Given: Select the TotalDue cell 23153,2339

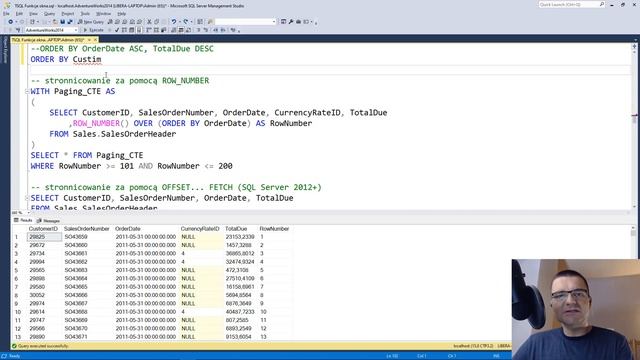Looking at the screenshot, I should [240, 237].
